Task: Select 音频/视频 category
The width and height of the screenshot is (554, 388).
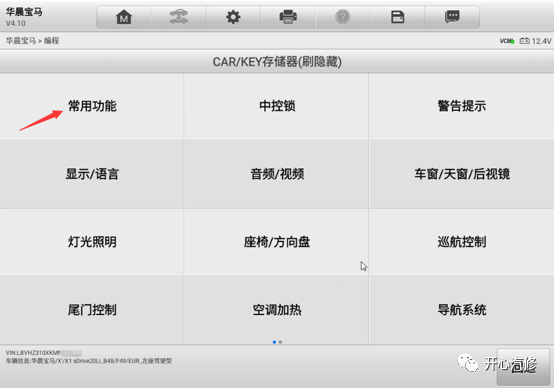Action: 277,174
